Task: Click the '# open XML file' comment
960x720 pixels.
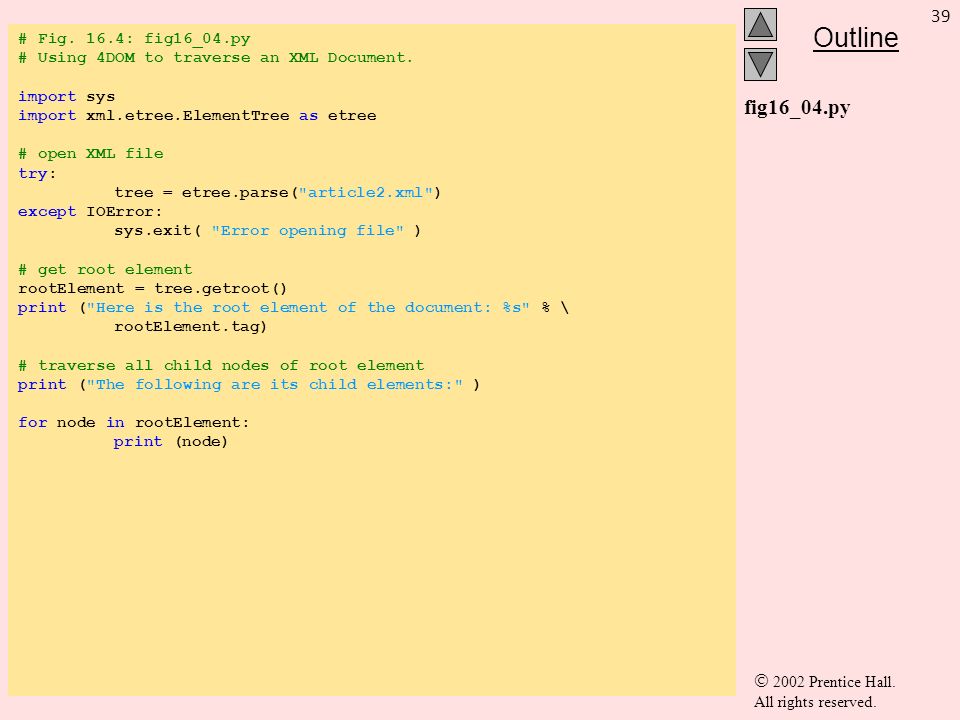Action: pos(91,154)
